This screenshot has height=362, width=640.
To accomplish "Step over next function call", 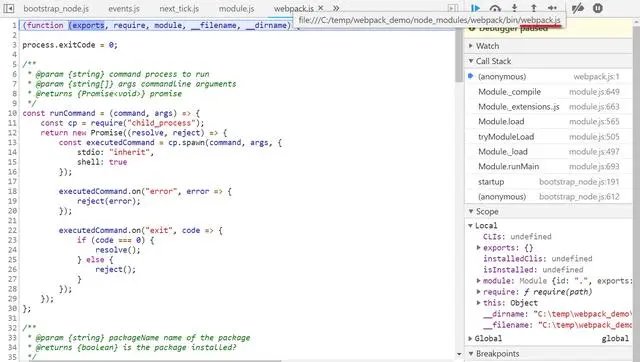I will point(495,8).
